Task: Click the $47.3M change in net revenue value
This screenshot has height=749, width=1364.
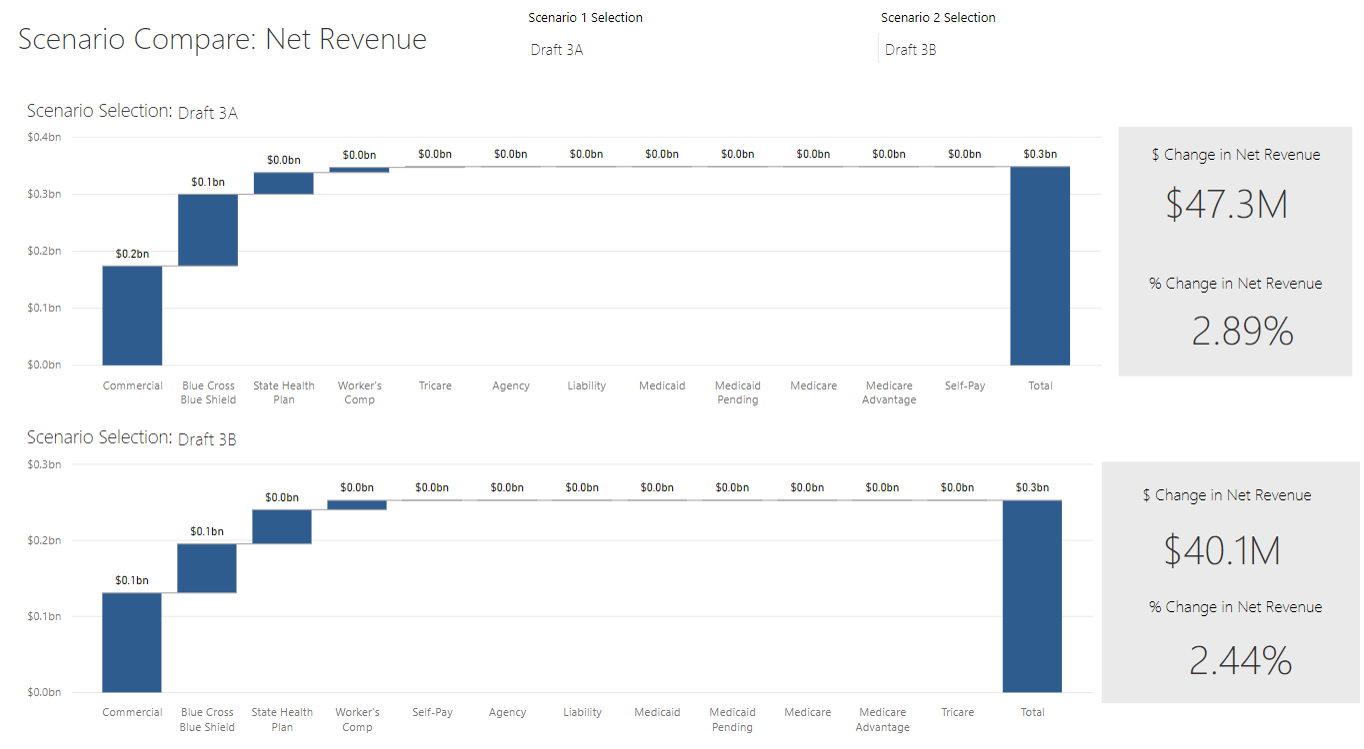Action: coord(1226,204)
